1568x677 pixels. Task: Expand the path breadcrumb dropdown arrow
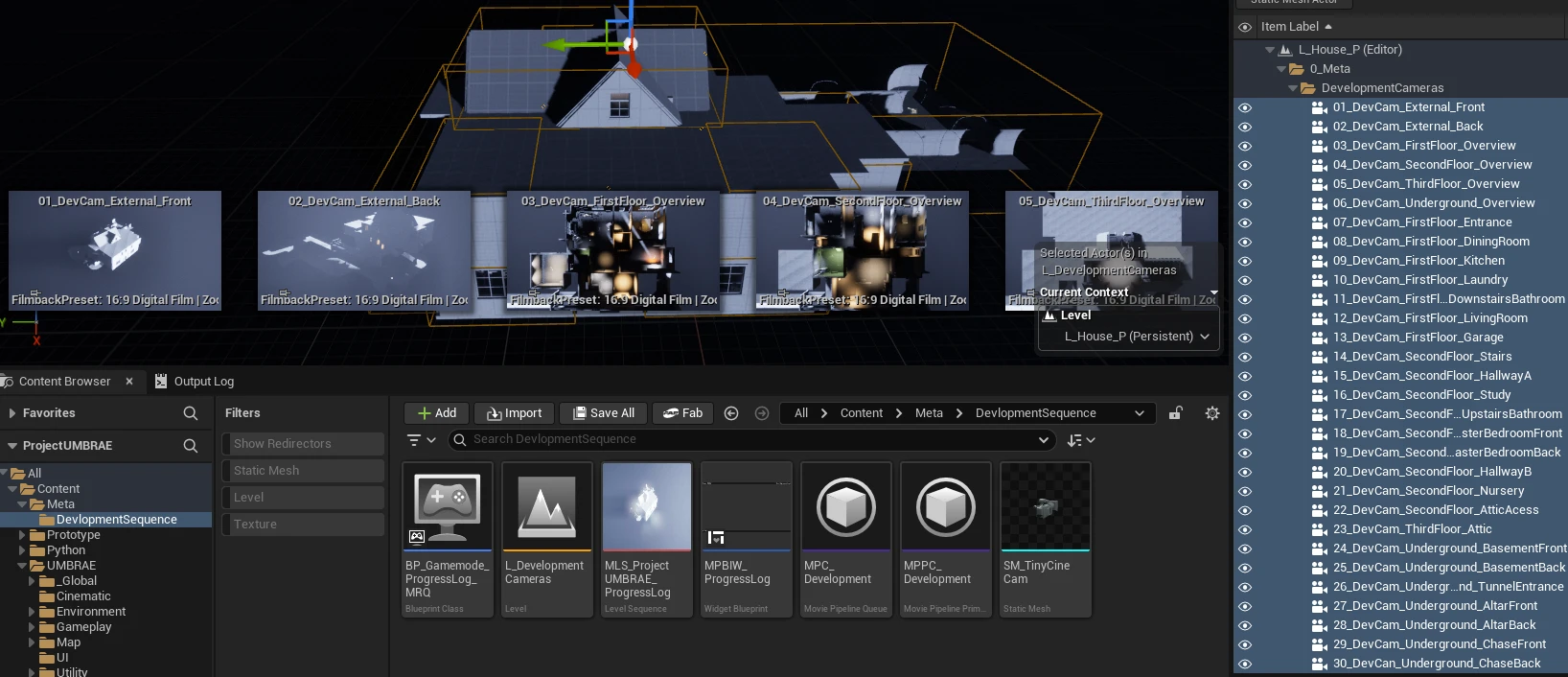(1139, 413)
